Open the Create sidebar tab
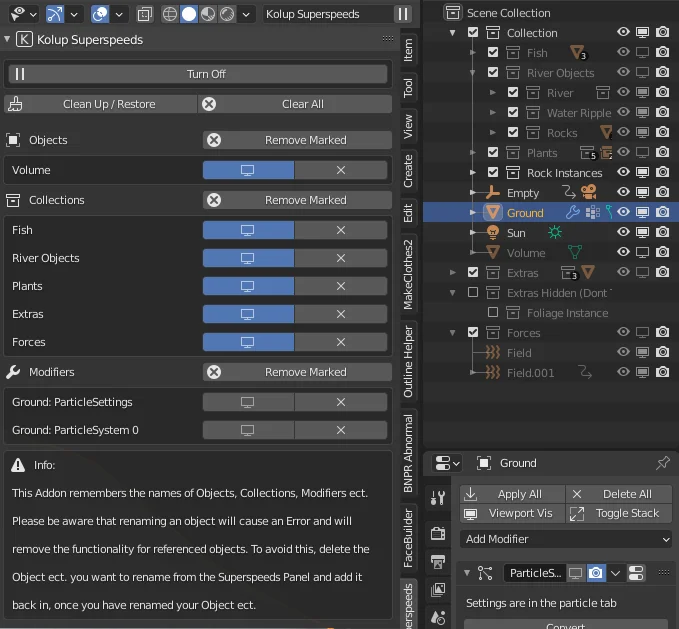 tap(408, 171)
